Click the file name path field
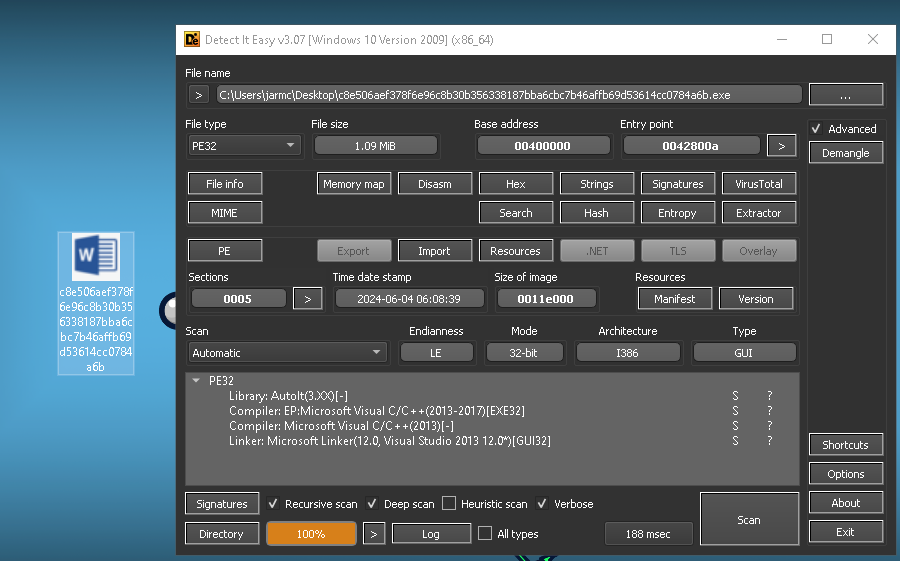The width and height of the screenshot is (900, 561). coord(509,95)
